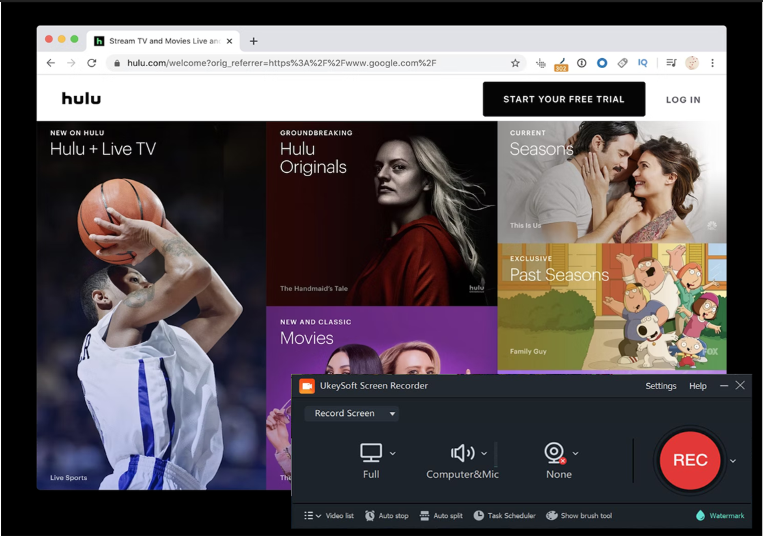This screenshot has width=763, height=536.
Task: Click the macOS green maximize button
Action: click(x=74, y=39)
